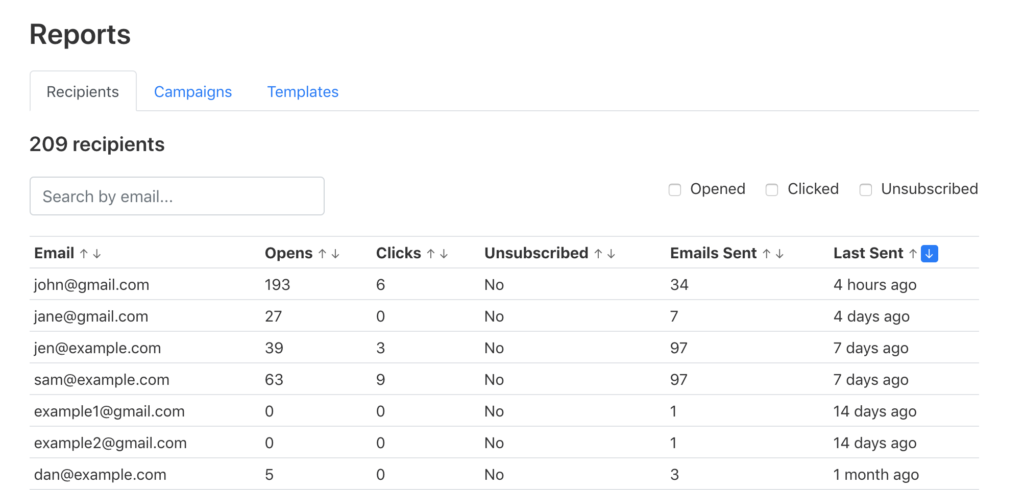
Task: Click highlighted Last Sent descending arrow
Action: tap(929, 253)
